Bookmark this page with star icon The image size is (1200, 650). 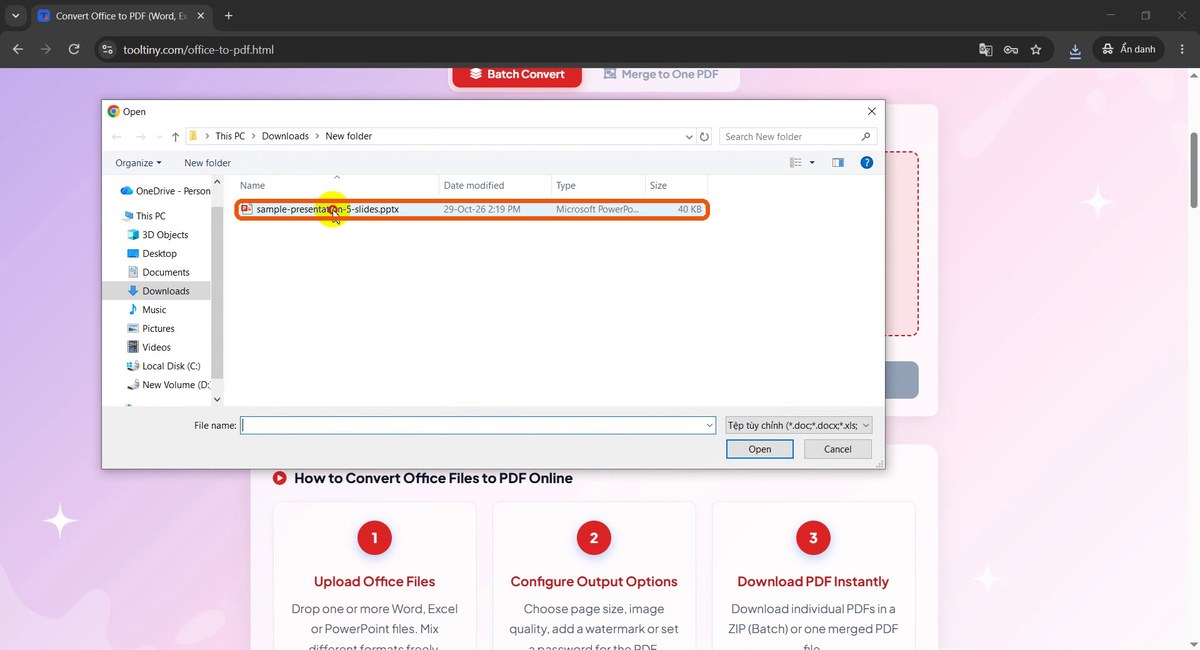pyautogui.click(x=1036, y=49)
